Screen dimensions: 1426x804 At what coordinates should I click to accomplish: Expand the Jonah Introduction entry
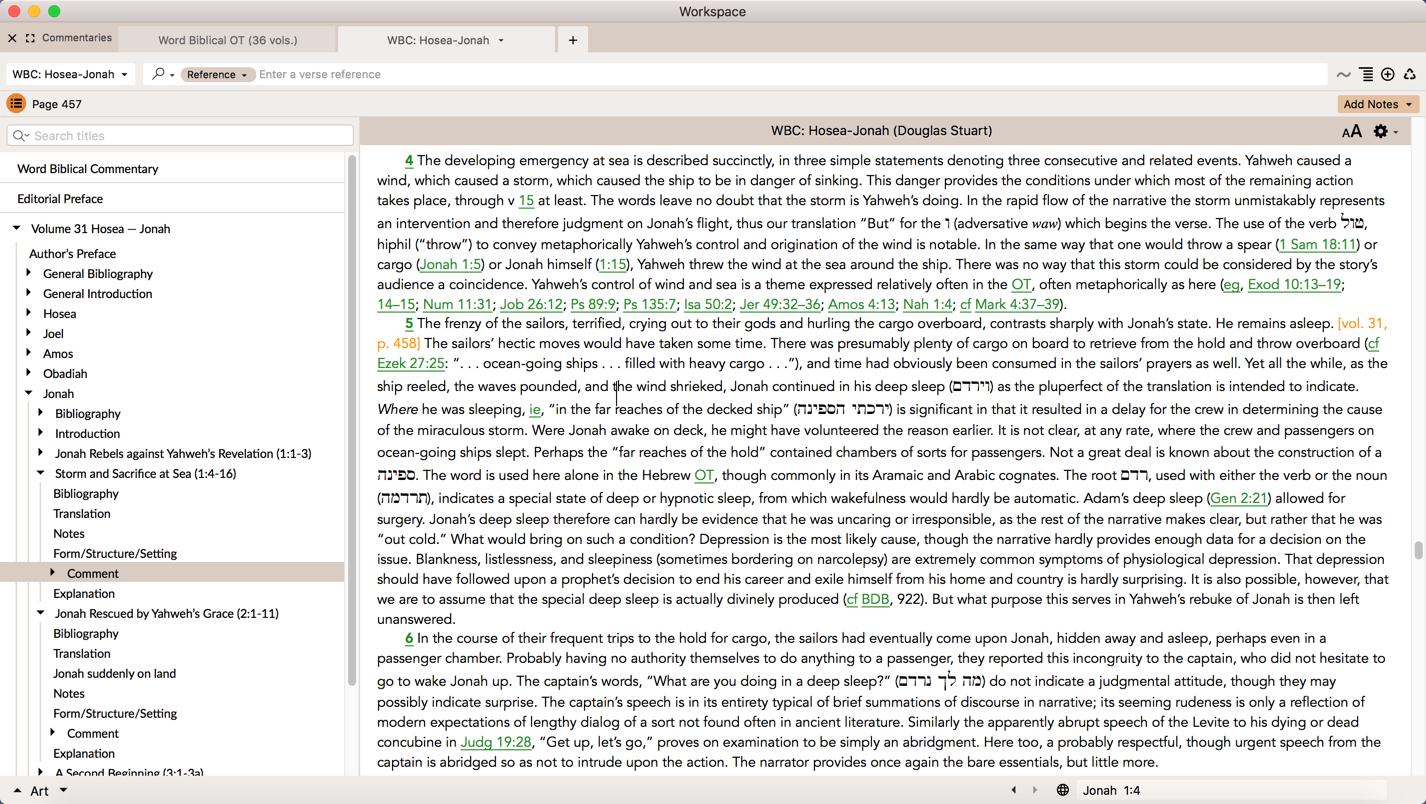41,433
